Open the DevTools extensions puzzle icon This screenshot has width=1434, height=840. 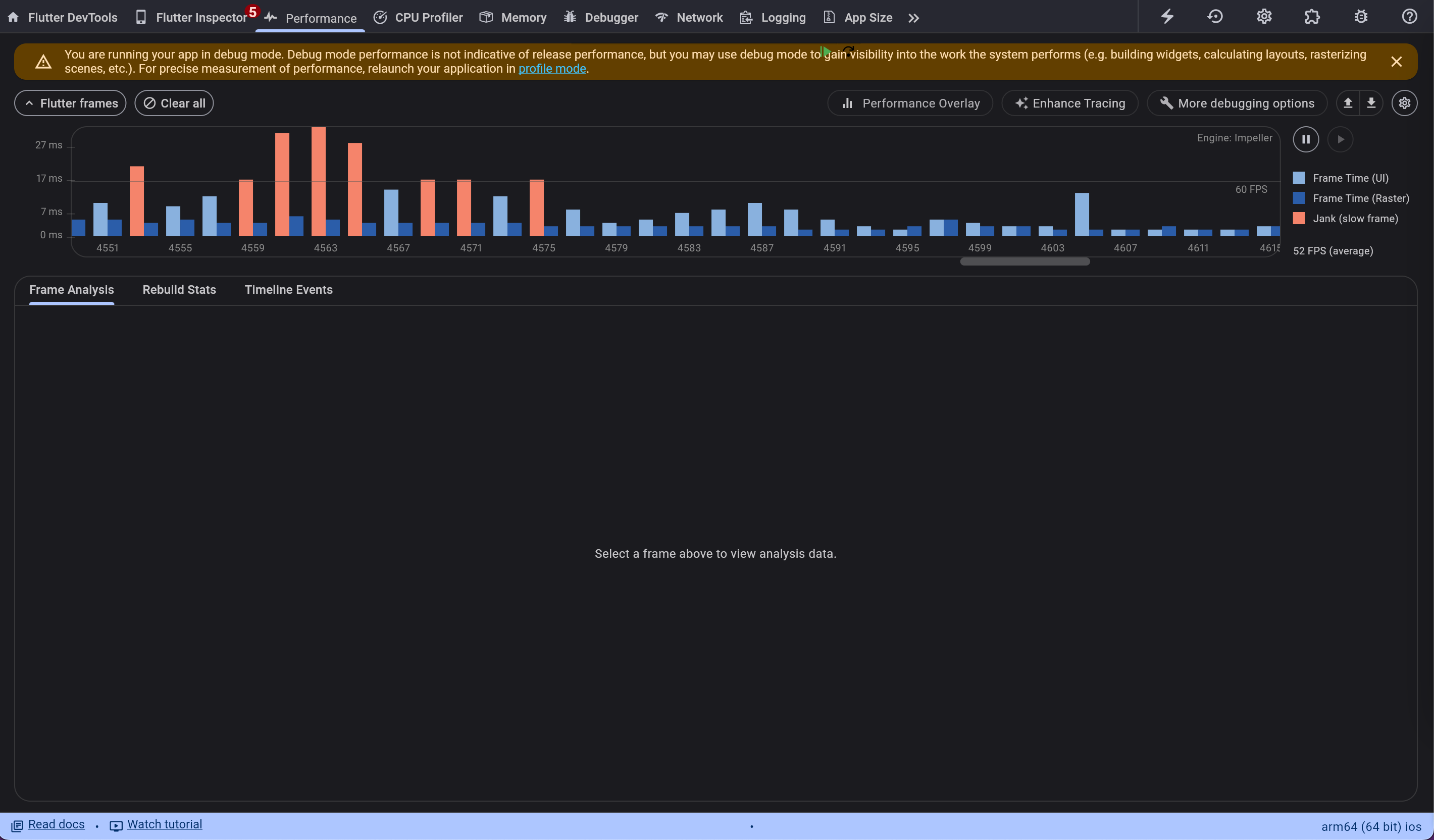pyautogui.click(x=1312, y=17)
